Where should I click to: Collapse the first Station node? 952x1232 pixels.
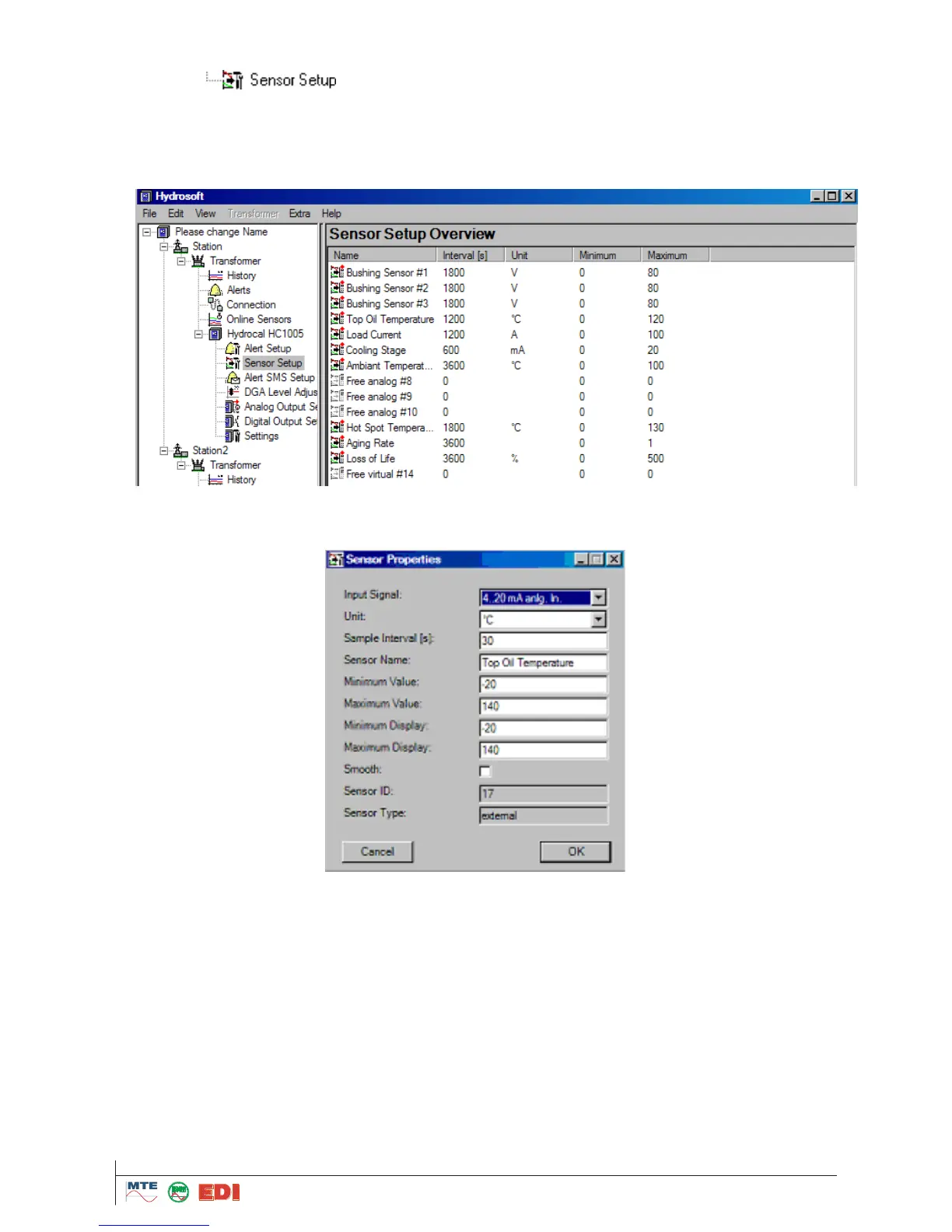(164, 247)
